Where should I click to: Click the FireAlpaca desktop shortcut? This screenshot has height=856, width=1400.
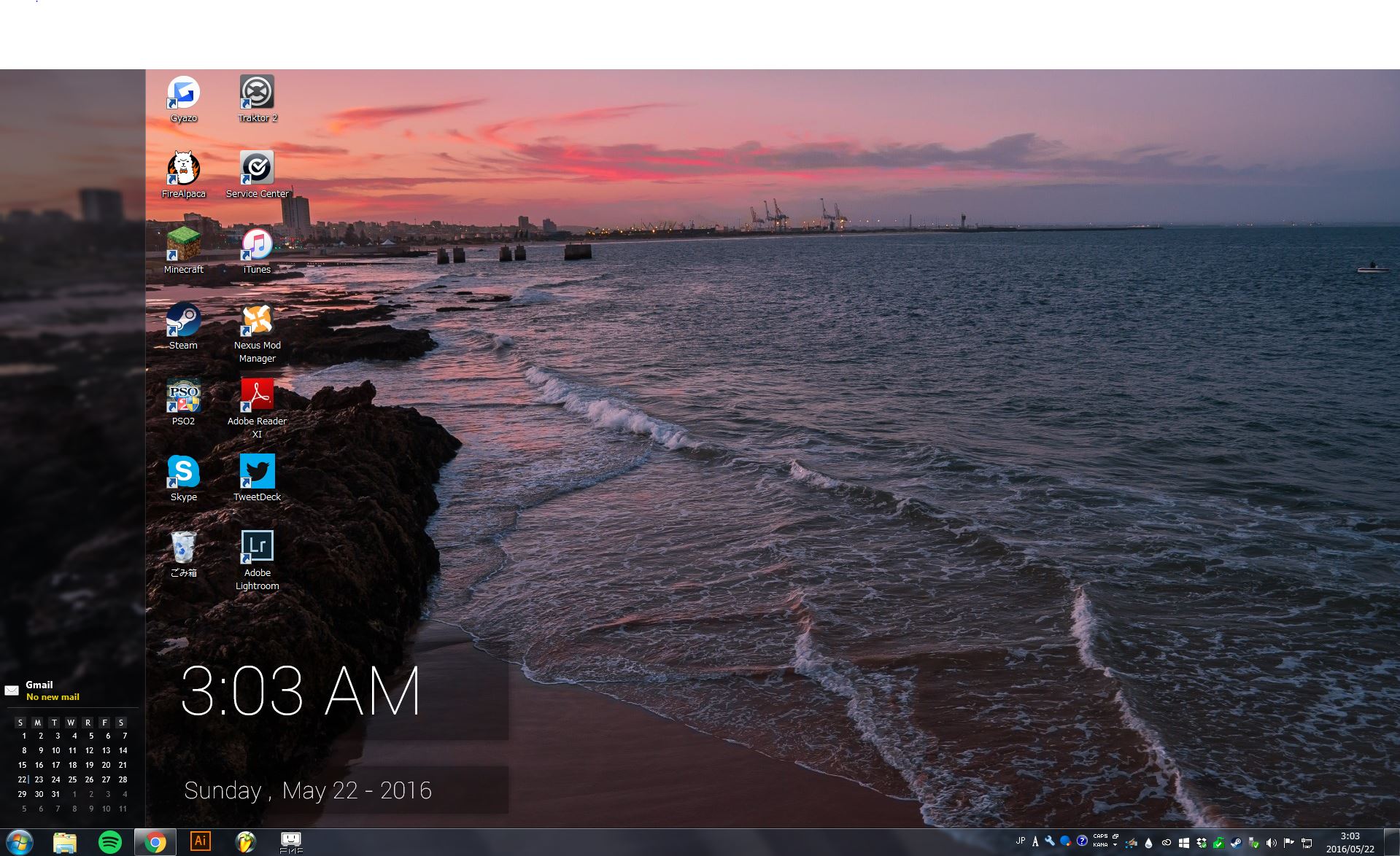click(x=183, y=170)
